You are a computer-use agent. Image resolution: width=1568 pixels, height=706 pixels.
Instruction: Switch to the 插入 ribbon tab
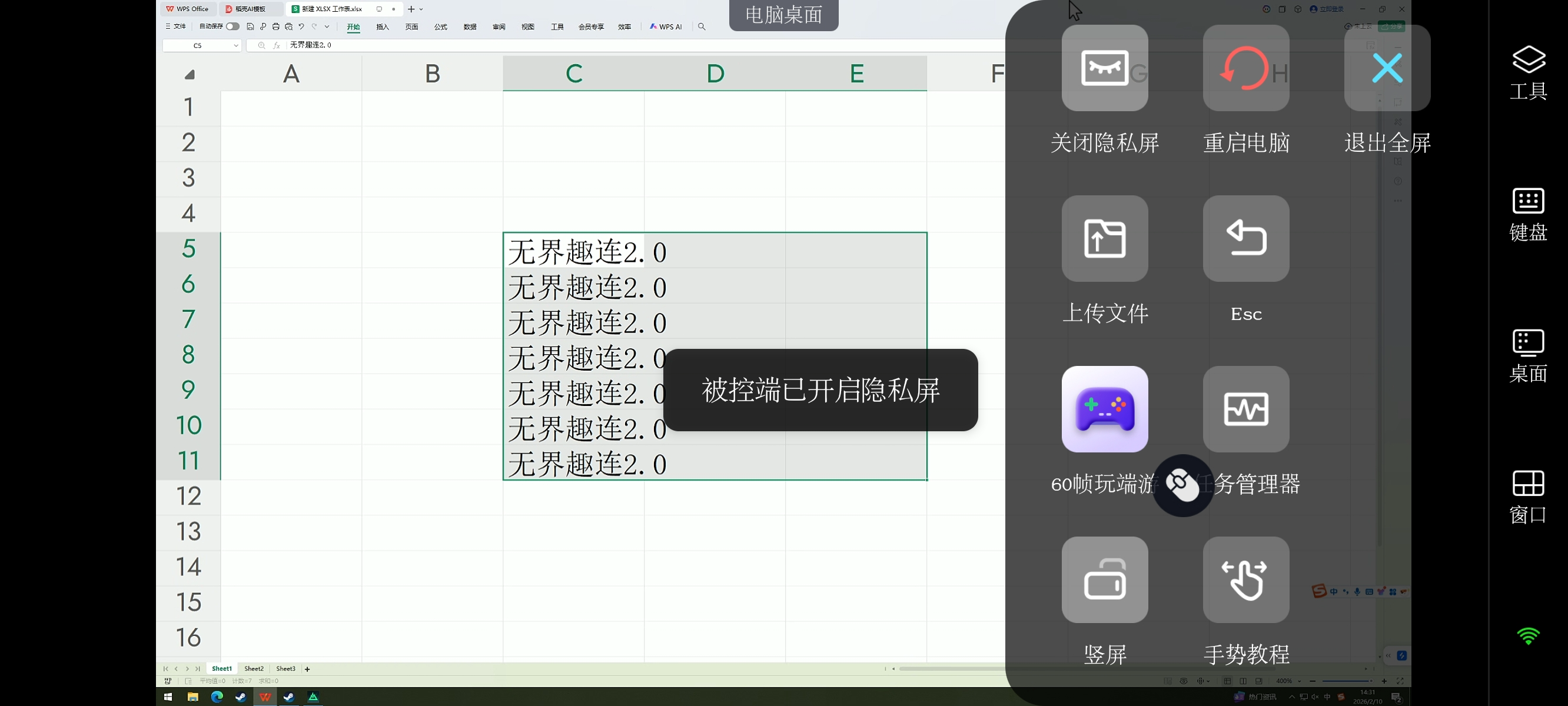point(381,27)
